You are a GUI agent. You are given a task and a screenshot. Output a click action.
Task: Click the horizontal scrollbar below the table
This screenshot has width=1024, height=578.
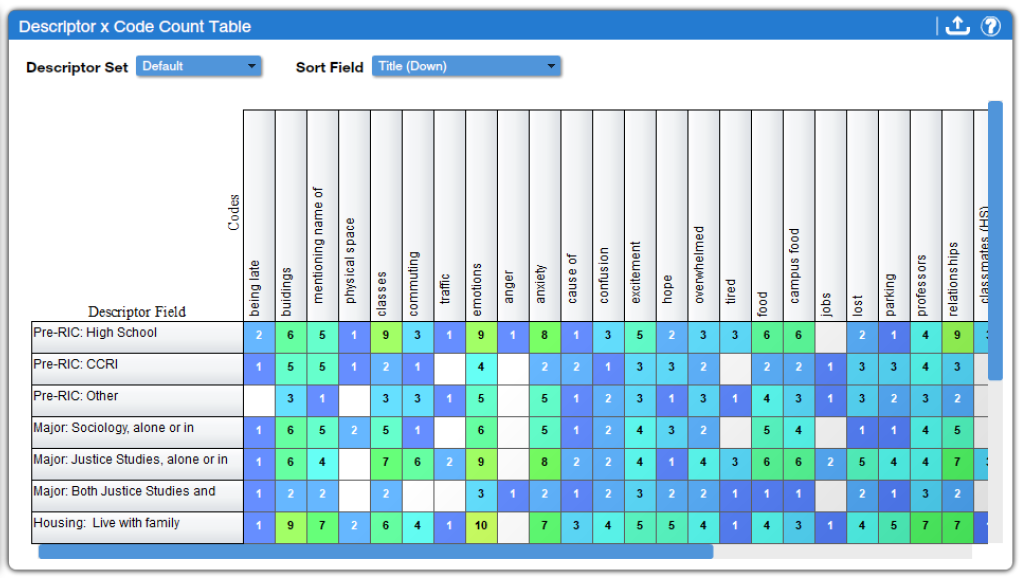pyautogui.click(x=375, y=552)
